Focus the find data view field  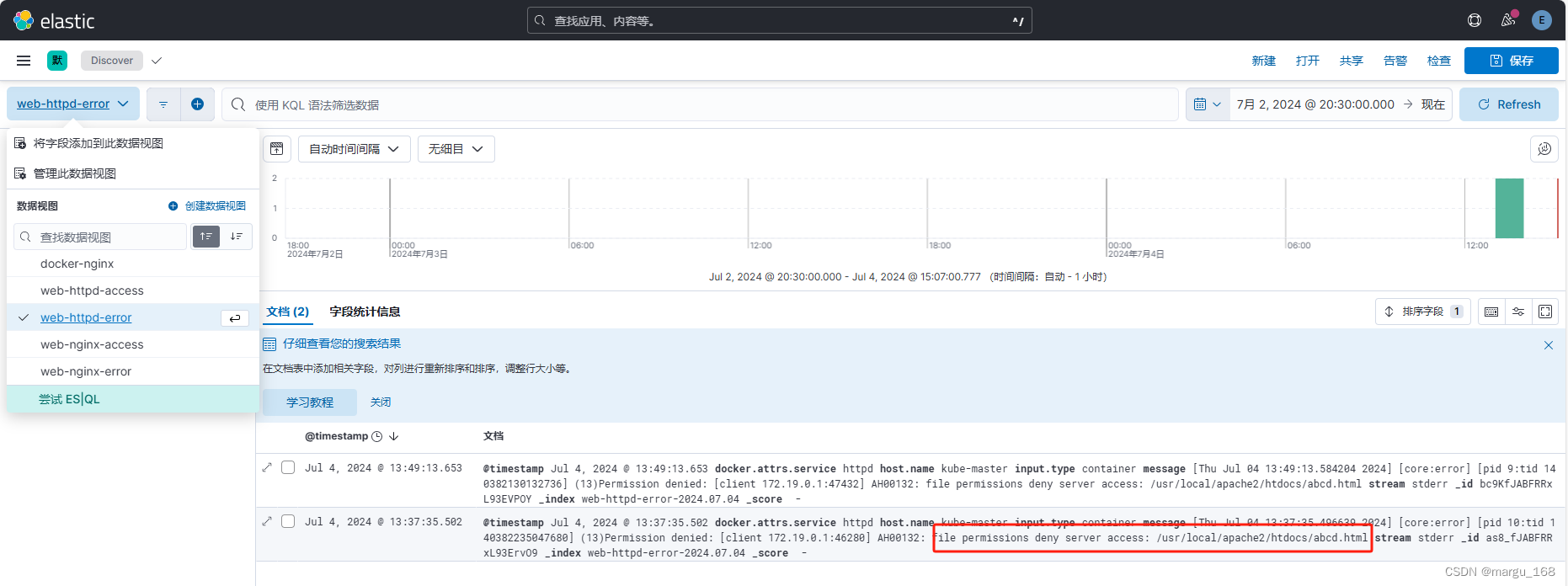[100, 237]
